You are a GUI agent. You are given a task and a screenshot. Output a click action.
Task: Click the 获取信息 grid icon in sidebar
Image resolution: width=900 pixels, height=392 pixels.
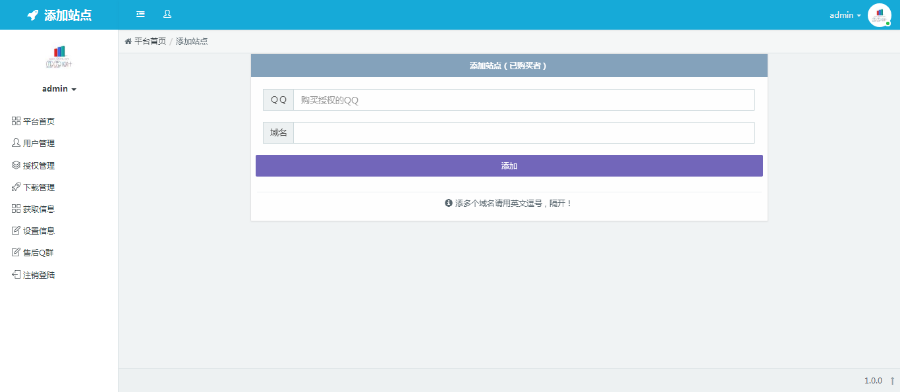click(16, 209)
